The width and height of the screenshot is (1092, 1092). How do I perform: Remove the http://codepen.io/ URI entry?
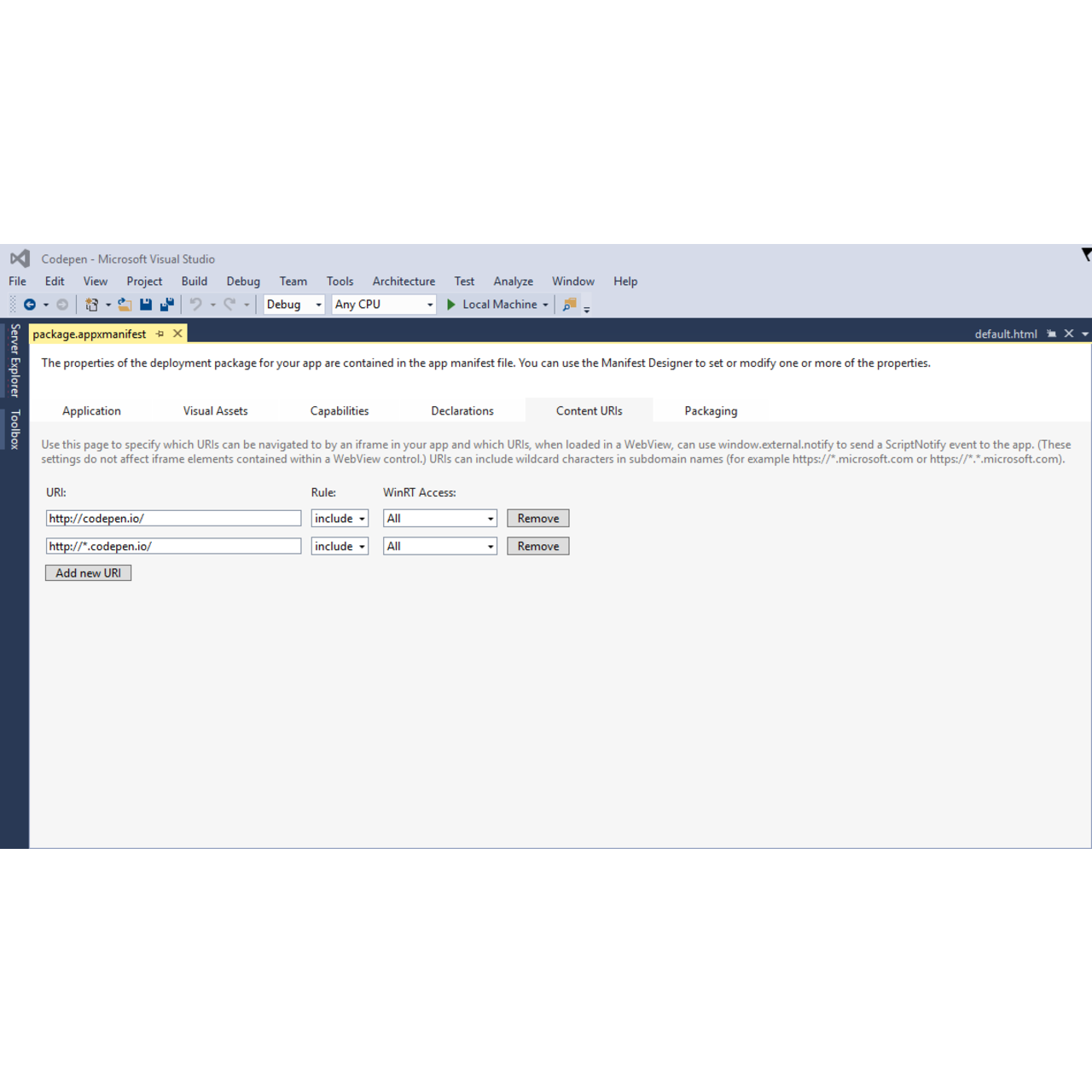pos(537,519)
